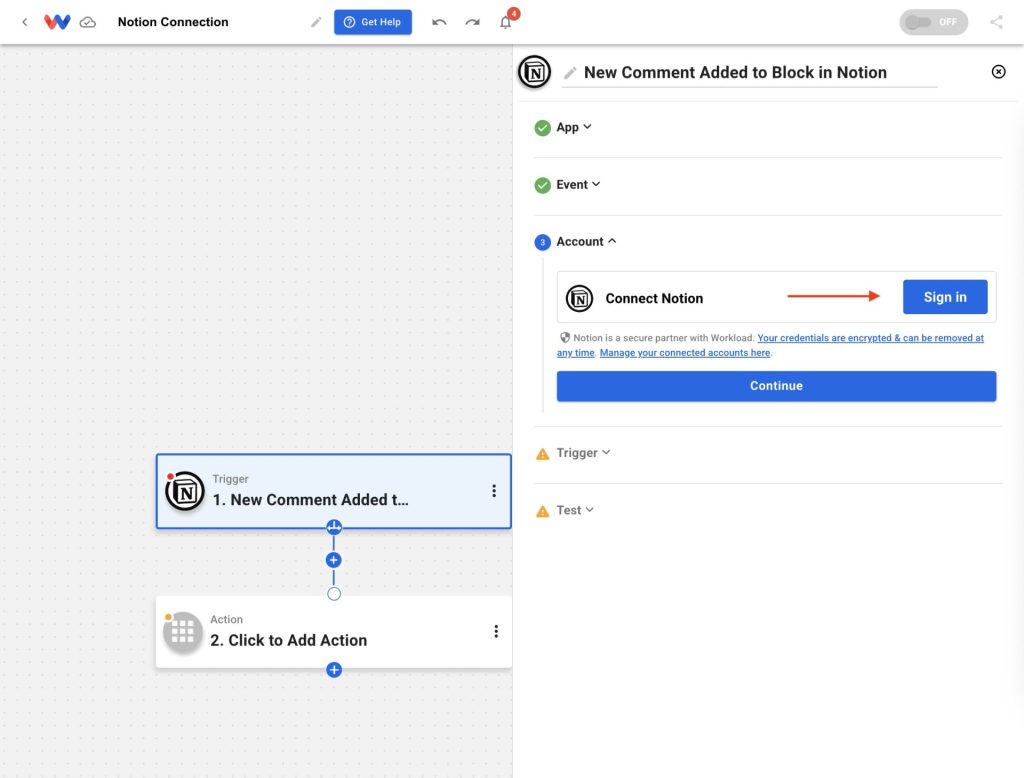Expand the Trigger section
Screen dimensions: 1024x778
pyautogui.click(x=583, y=453)
